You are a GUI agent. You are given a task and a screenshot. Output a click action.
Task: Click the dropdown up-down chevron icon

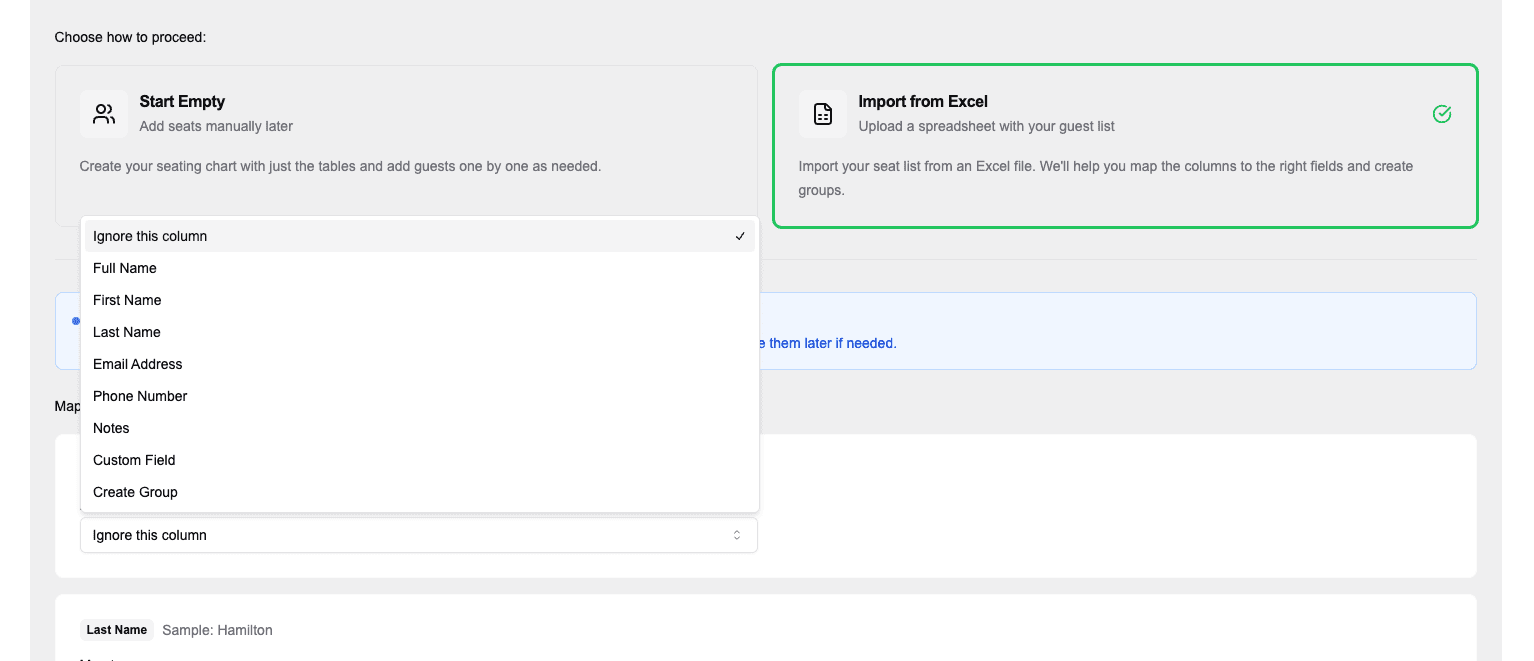(x=737, y=535)
